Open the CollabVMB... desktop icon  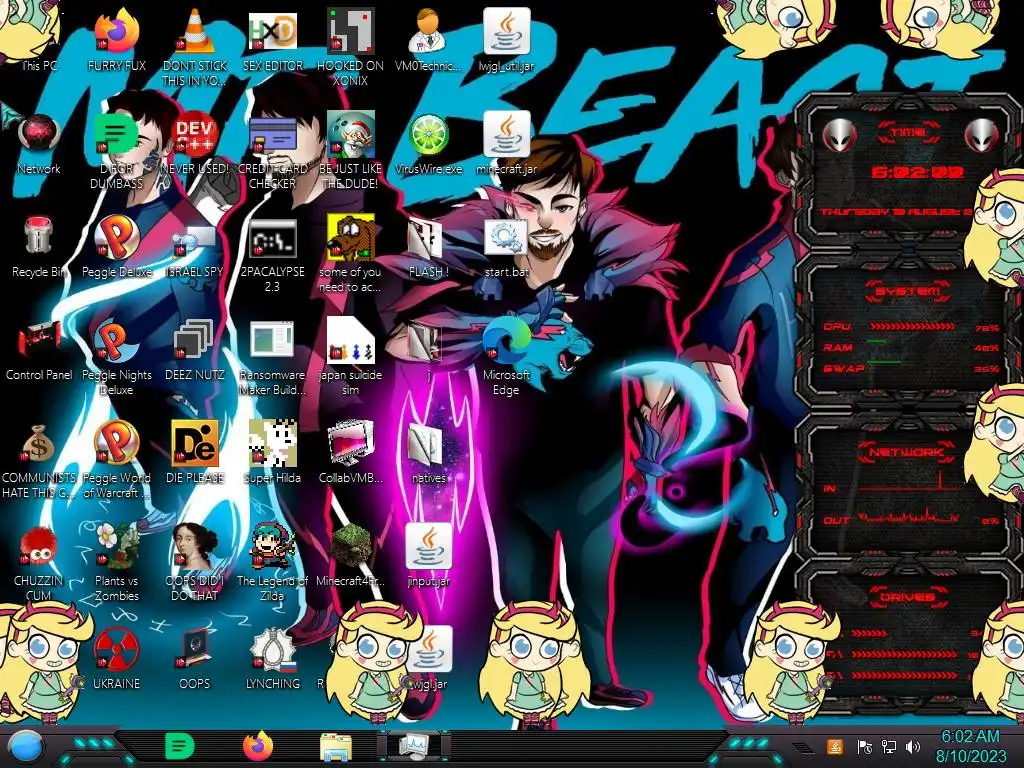pos(351,452)
